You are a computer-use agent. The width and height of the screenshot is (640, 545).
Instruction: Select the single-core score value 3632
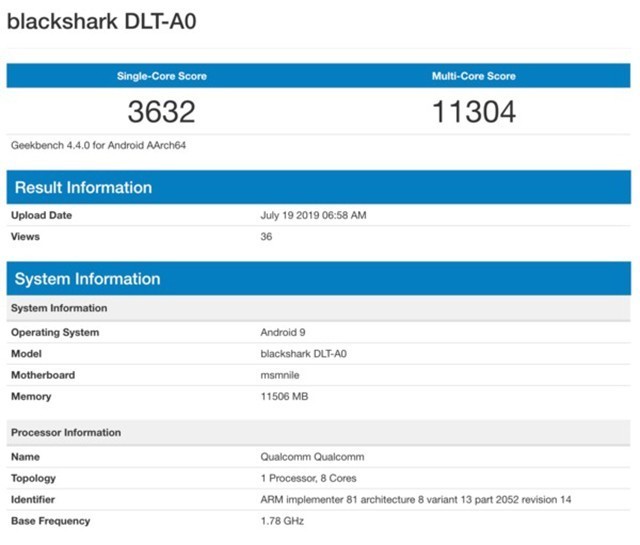[161, 112]
